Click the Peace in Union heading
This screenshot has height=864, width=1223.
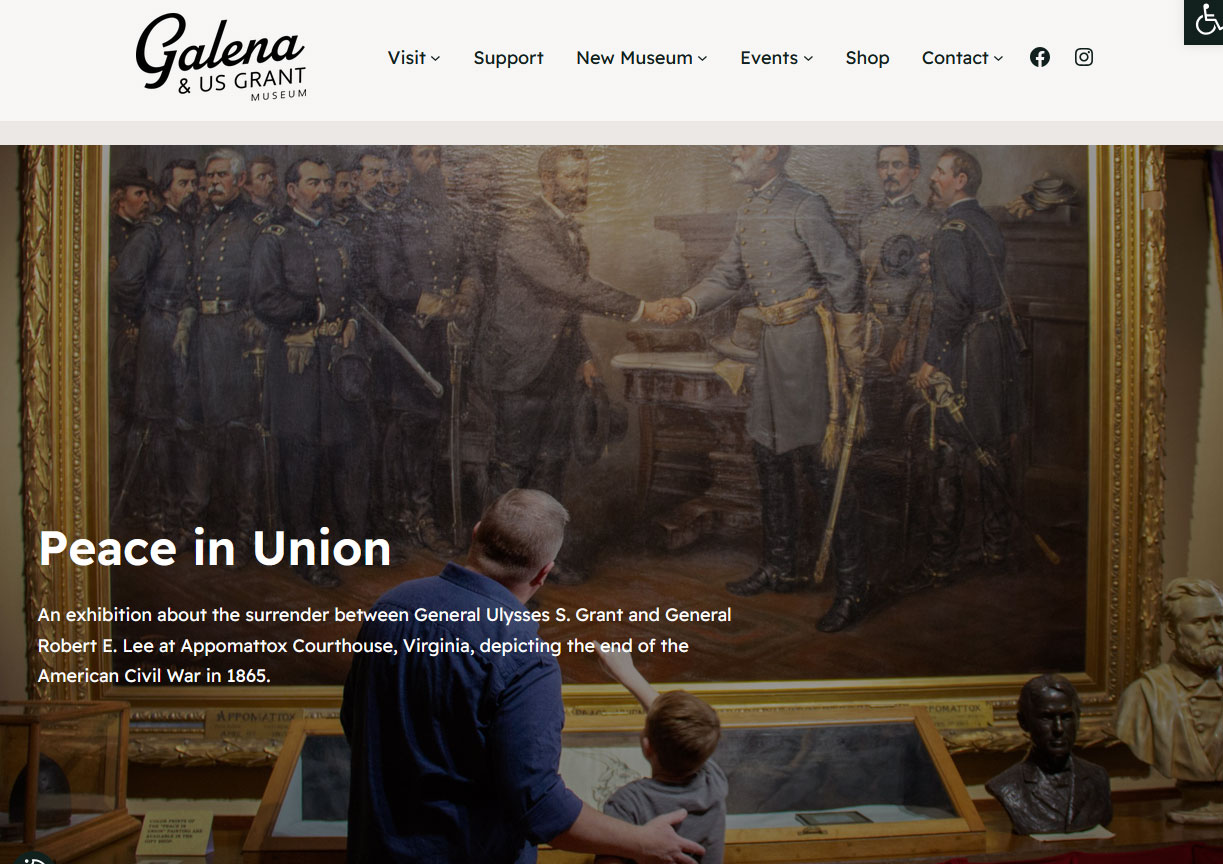click(214, 548)
